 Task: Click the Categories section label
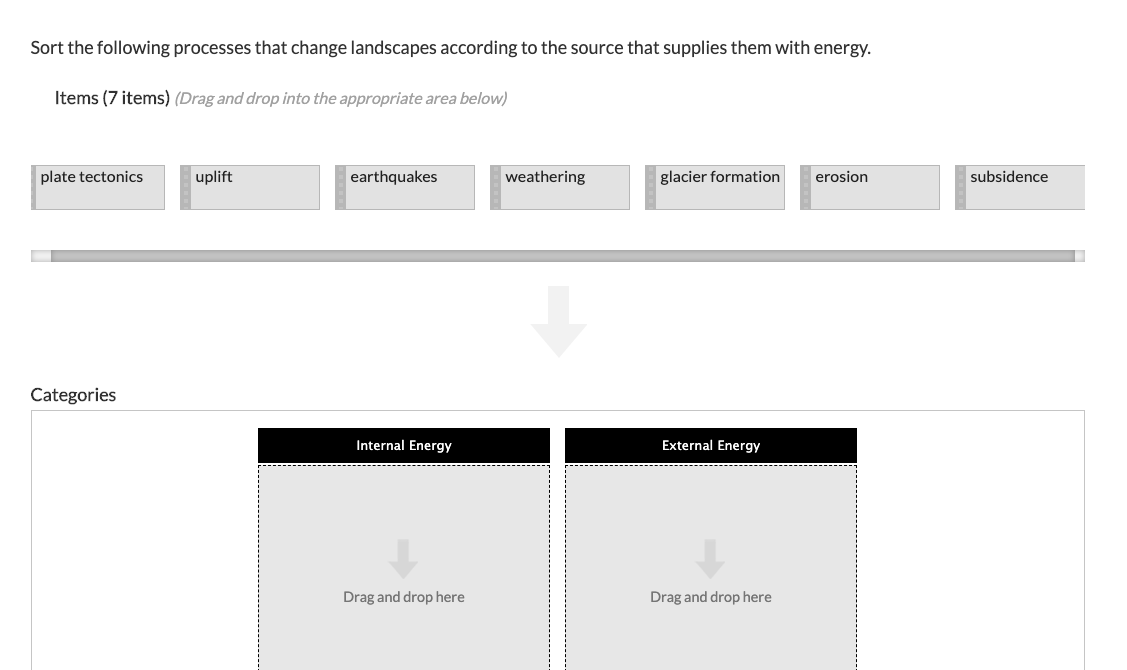73,394
